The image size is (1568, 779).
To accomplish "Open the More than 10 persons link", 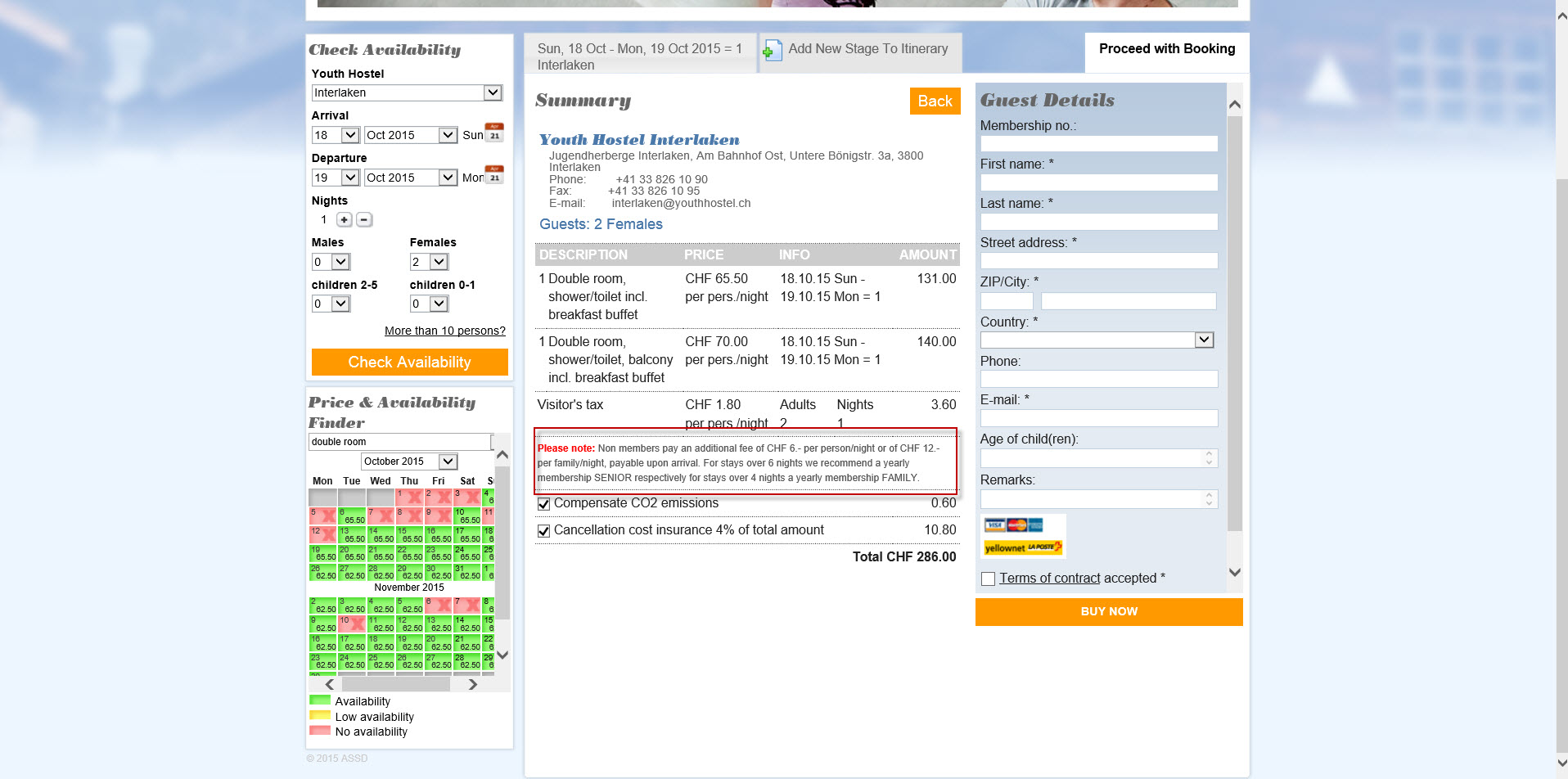I will pyautogui.click(x=445, y=331).
